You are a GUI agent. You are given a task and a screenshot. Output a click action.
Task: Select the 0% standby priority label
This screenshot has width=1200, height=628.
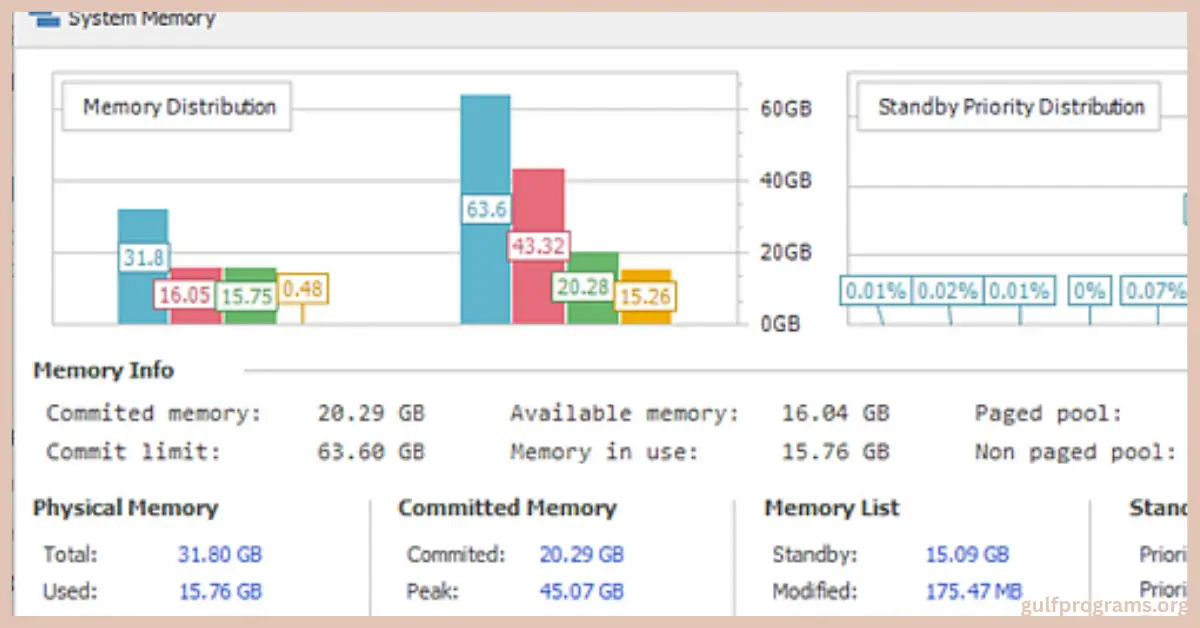click(x=1088, y=291)
